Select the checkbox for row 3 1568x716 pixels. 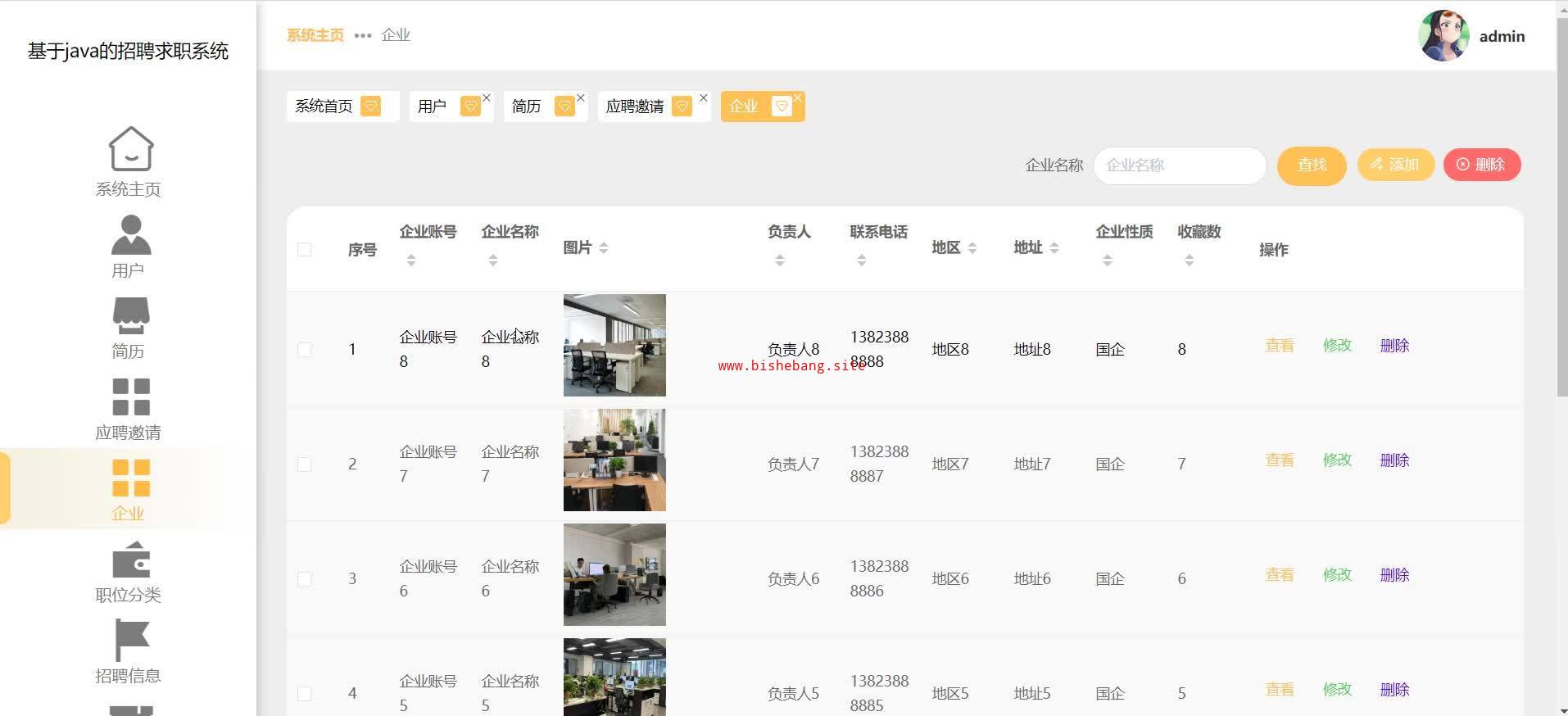coord(304,579)
